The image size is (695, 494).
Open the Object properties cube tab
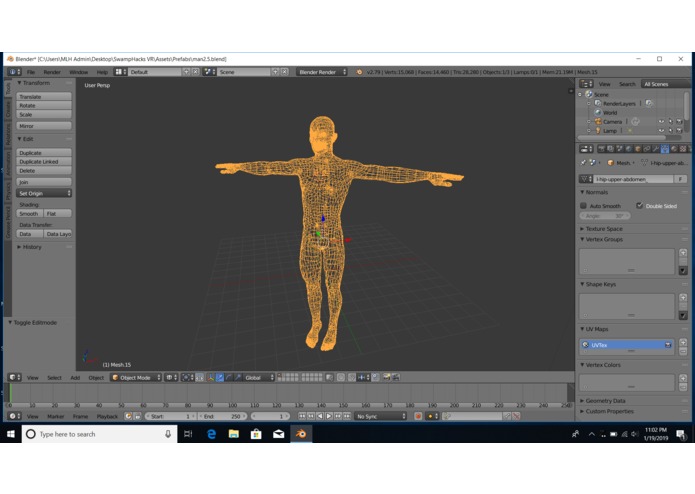[638, 149]
